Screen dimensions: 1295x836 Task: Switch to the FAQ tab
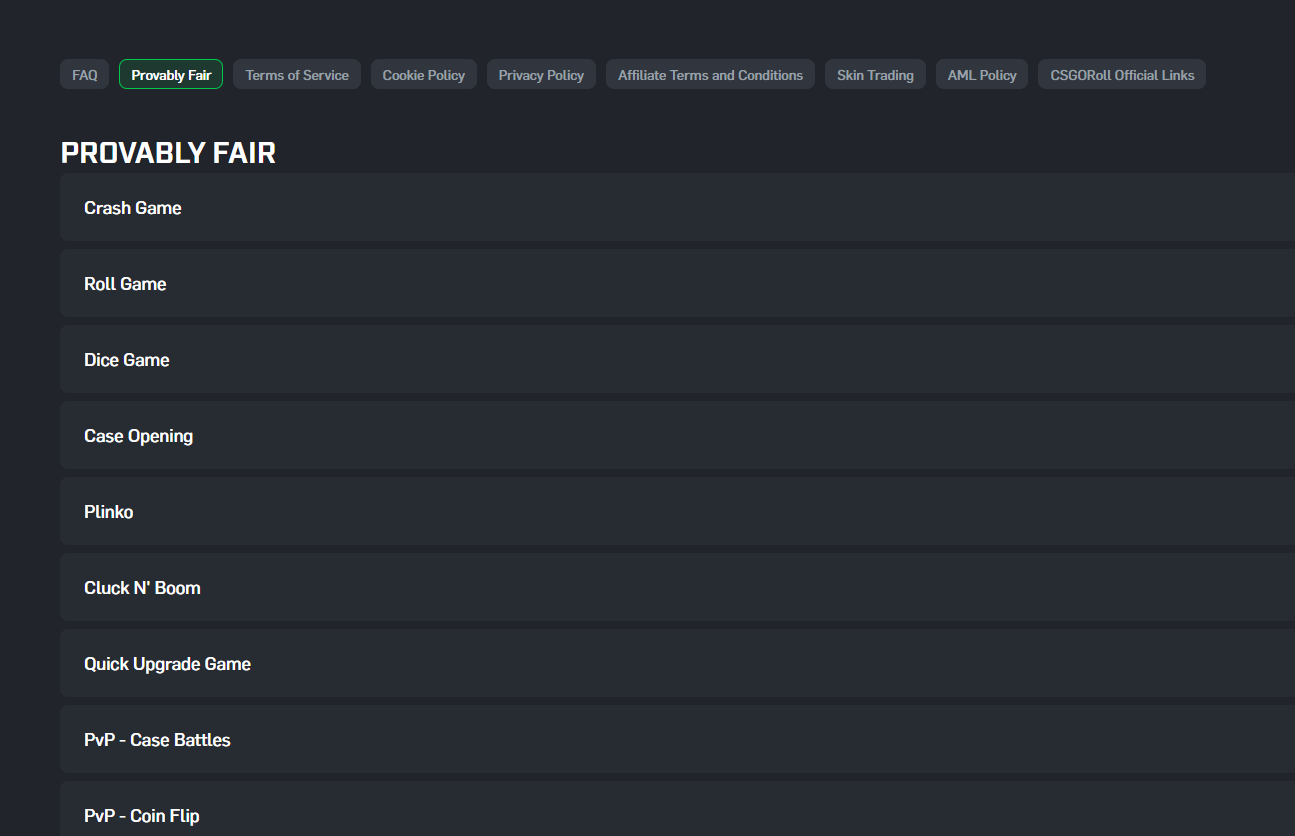(84, 74)
